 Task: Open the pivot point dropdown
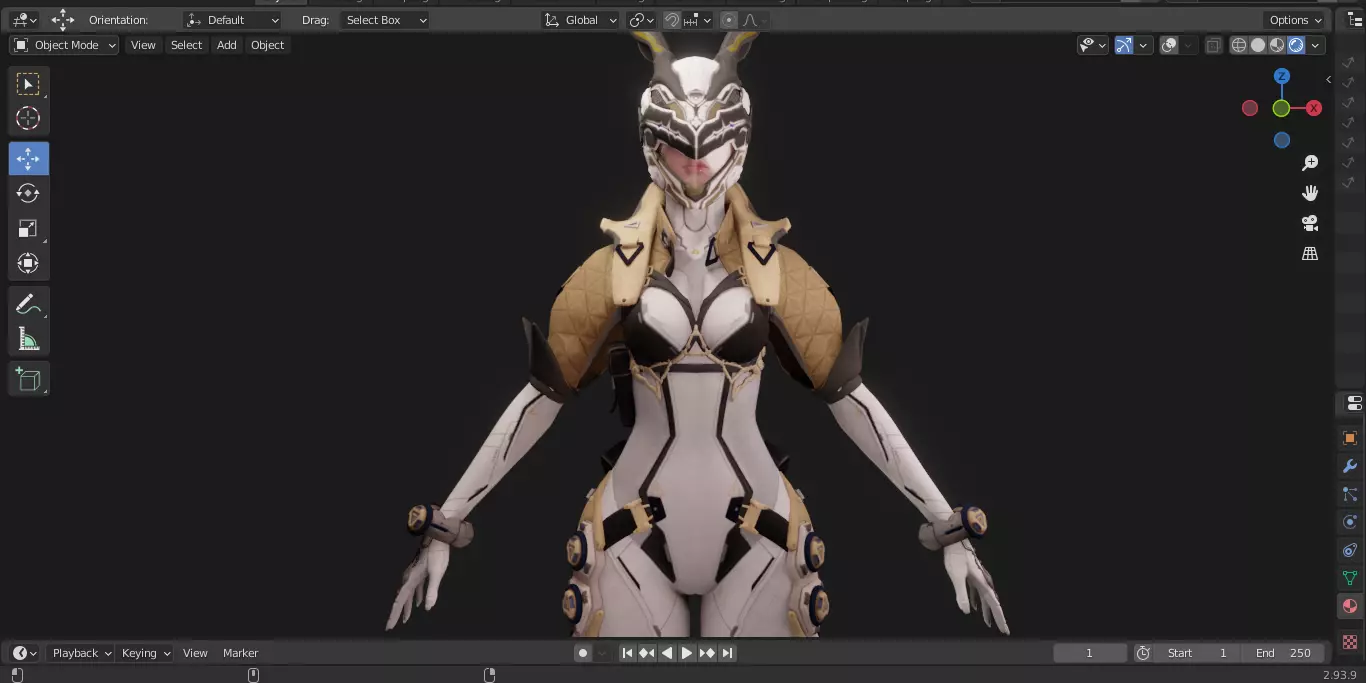641,20
